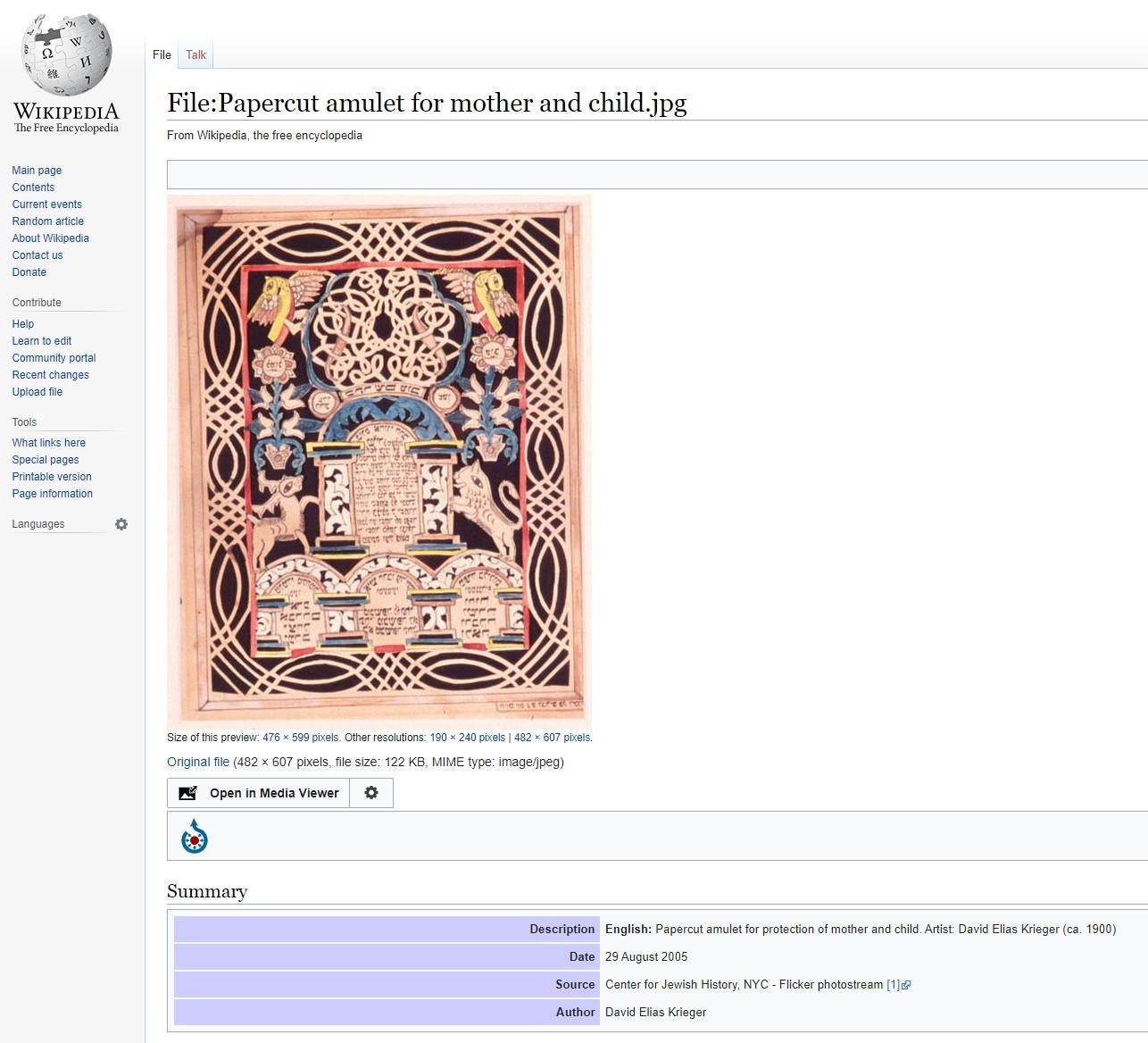The width and height of the screenshot is (1148, 1043).
Task: Click the Description row label
Action: pos(562,930)
